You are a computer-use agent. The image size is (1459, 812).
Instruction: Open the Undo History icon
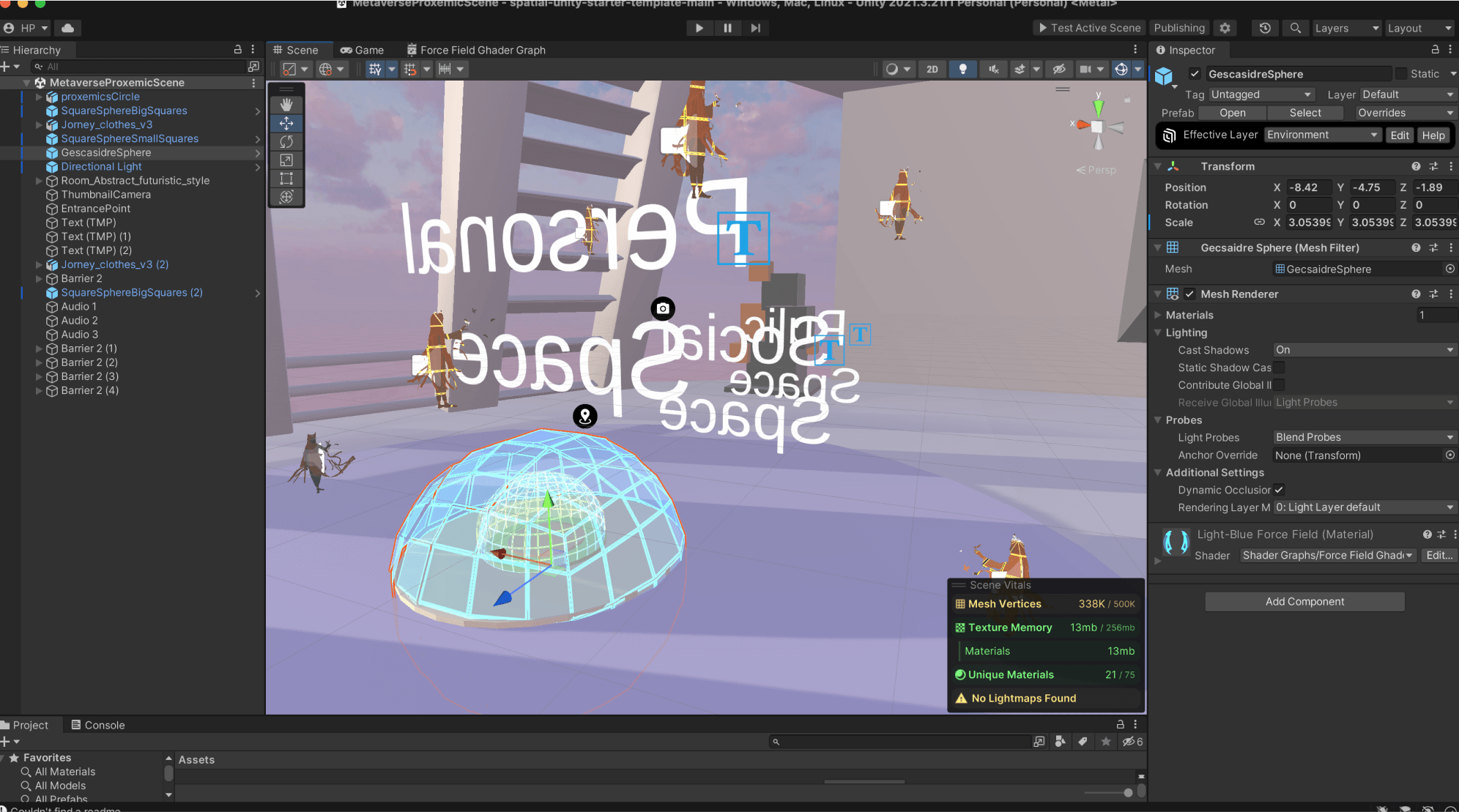pyautogui.click(x=1265, y=28)
